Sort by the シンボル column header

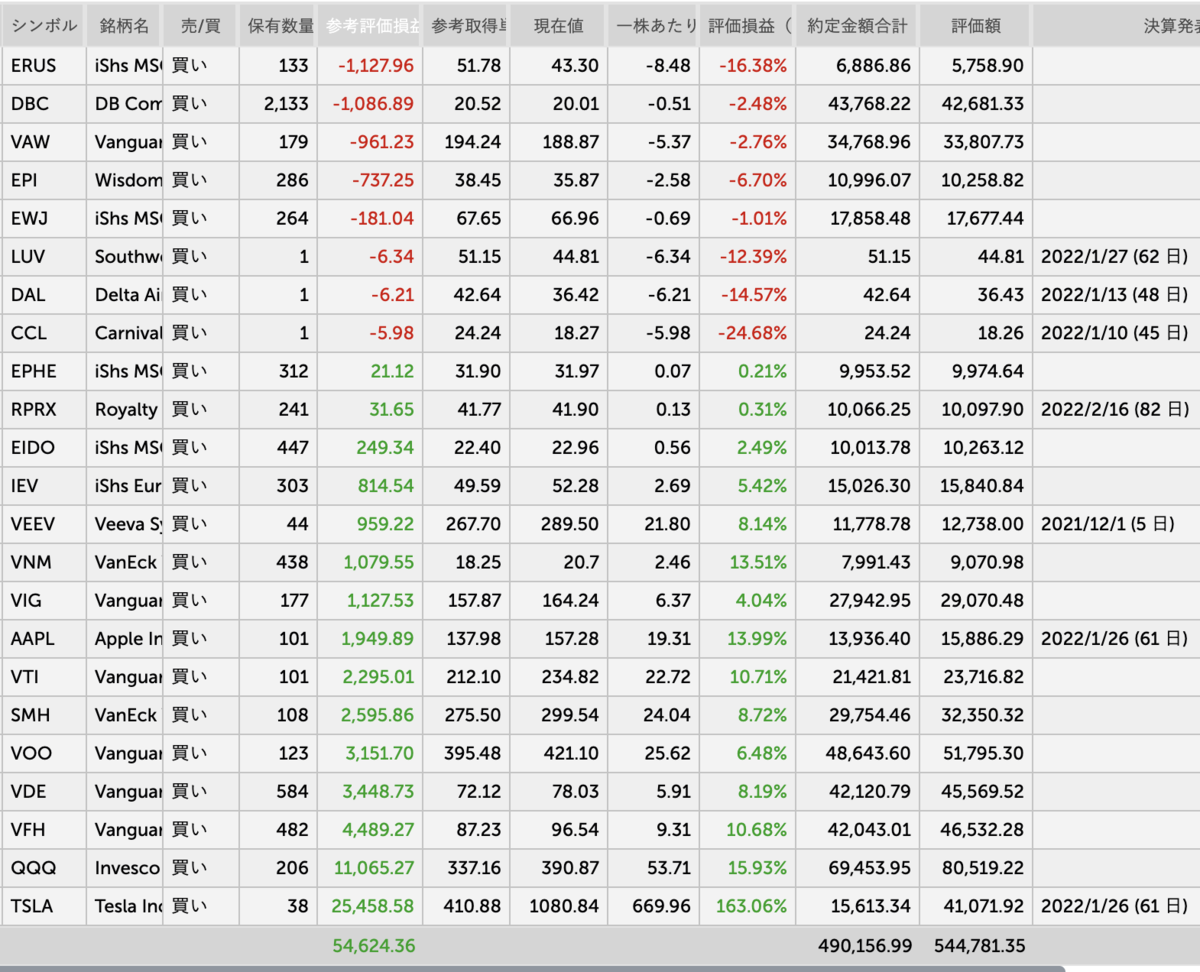[43, 26]
